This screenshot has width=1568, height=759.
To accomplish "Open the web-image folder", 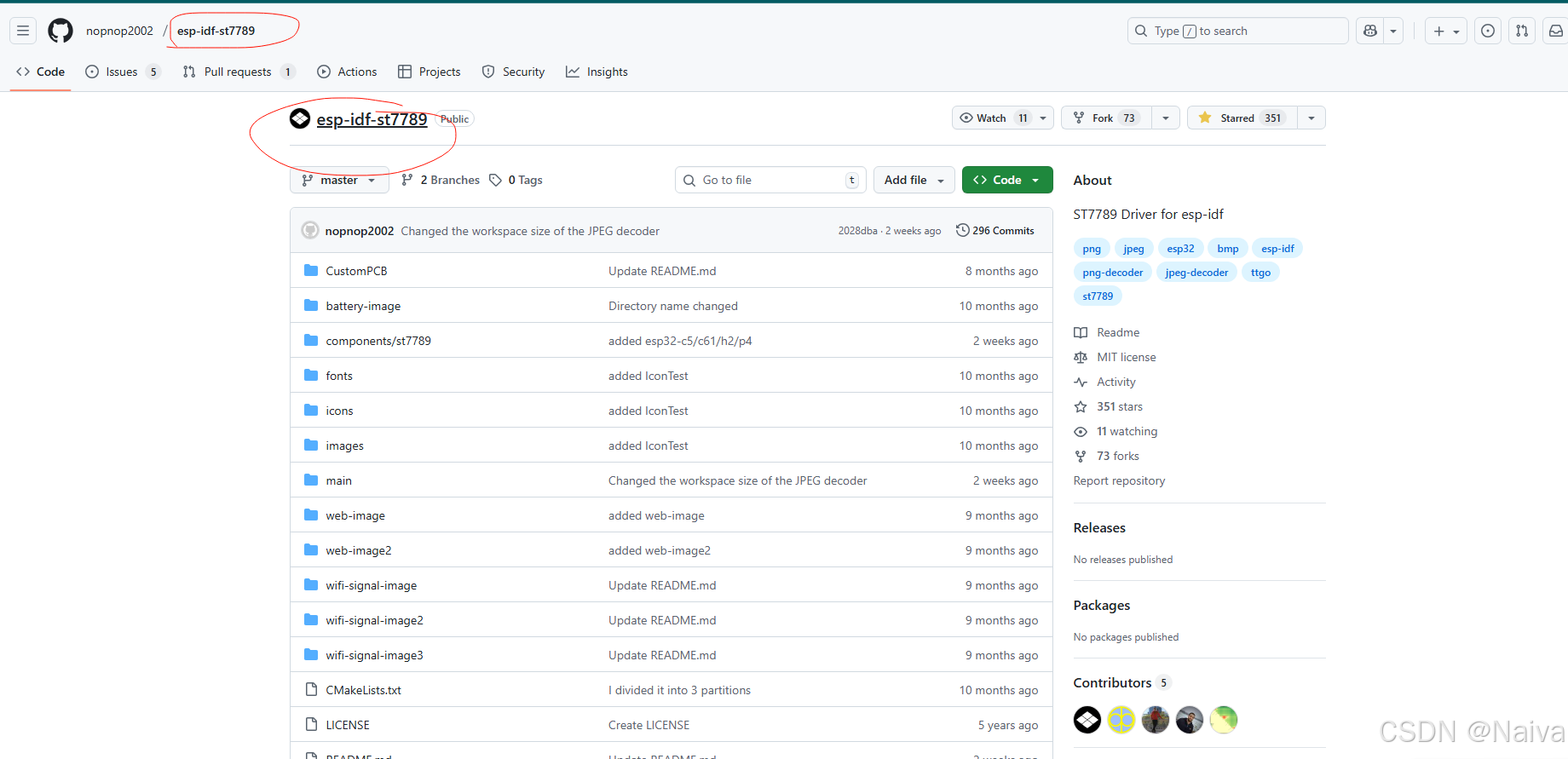I will pyautogui.click(x=355, y=515).
